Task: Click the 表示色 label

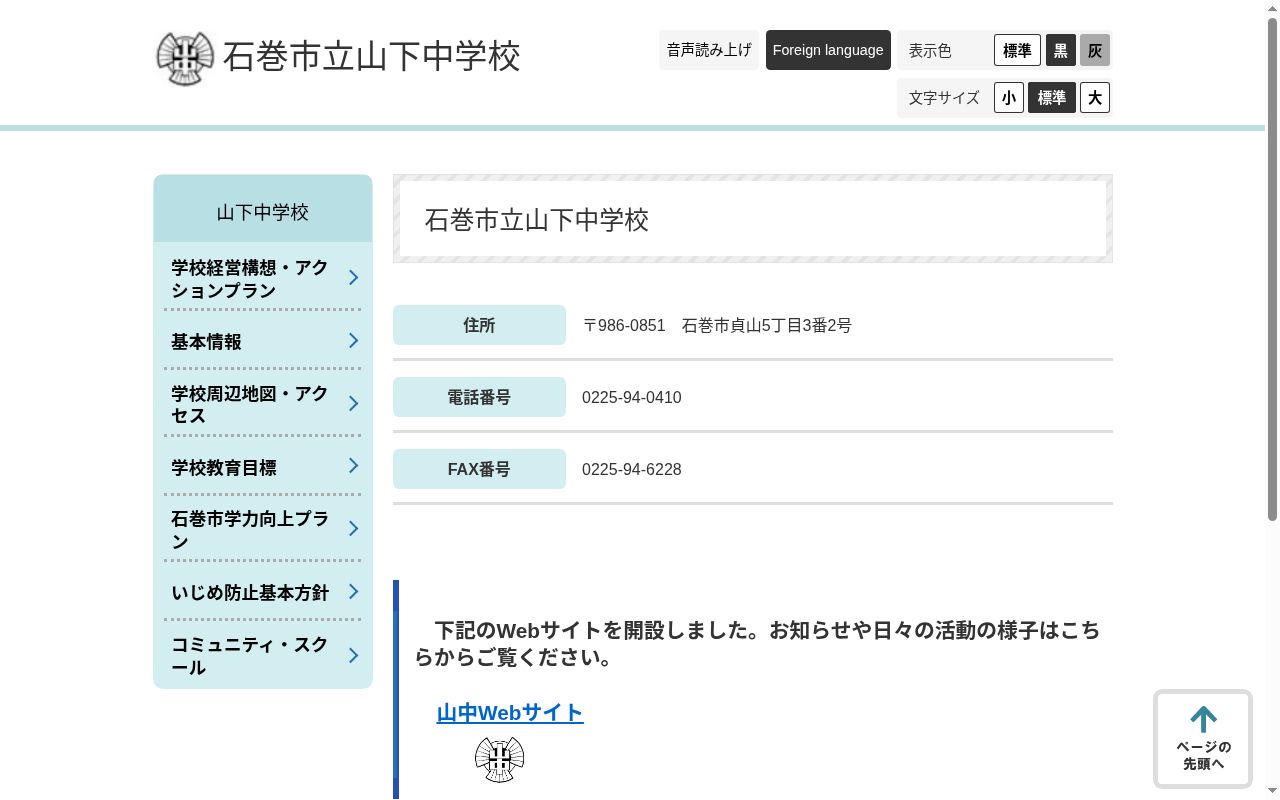Action: point(930,50)
